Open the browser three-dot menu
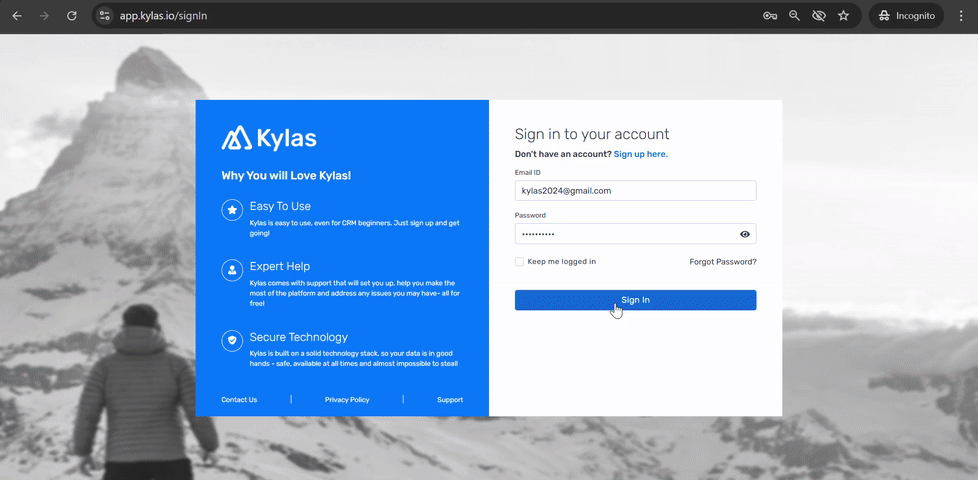This screenshot has width=978, height=480. coord(961,16)
